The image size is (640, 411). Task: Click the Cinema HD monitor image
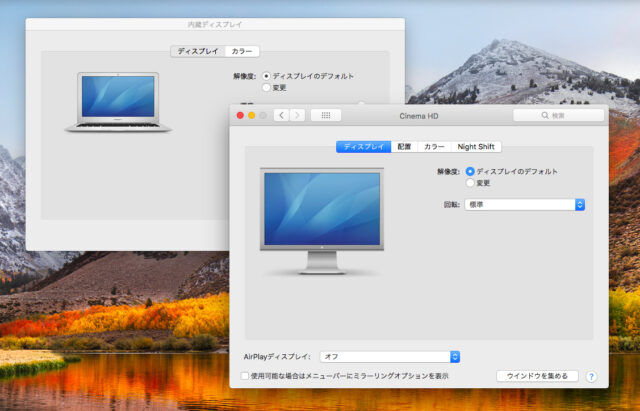(x=322, y=221)
